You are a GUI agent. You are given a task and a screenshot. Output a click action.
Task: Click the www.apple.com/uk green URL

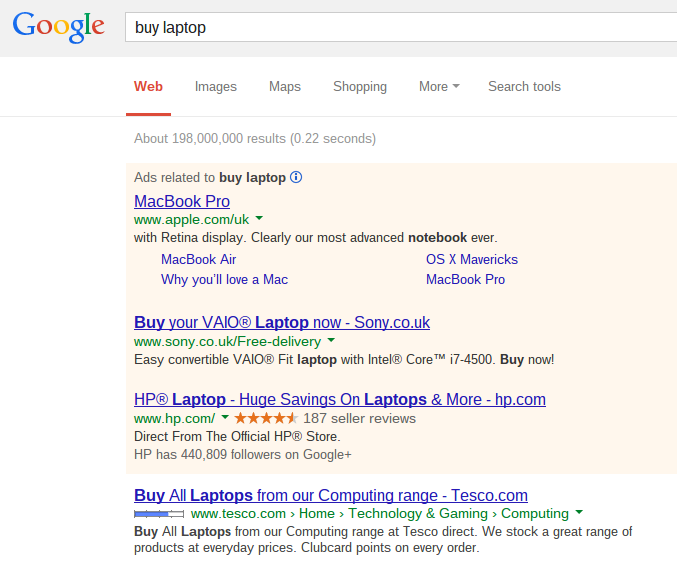pyautogui.click(x=191, y=219)
